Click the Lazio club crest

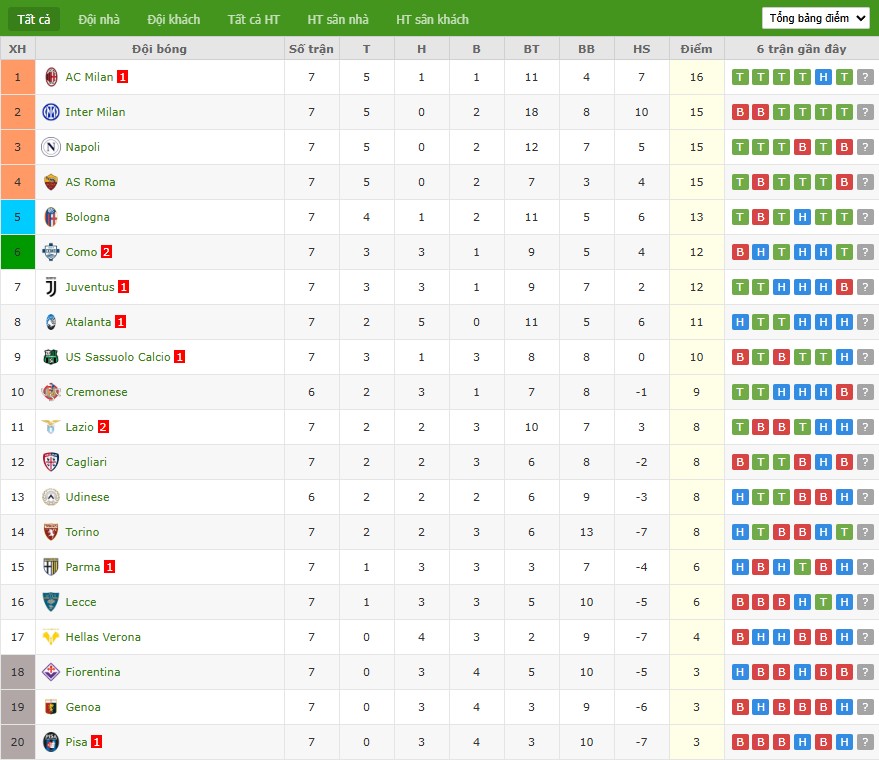click(50, 427)
